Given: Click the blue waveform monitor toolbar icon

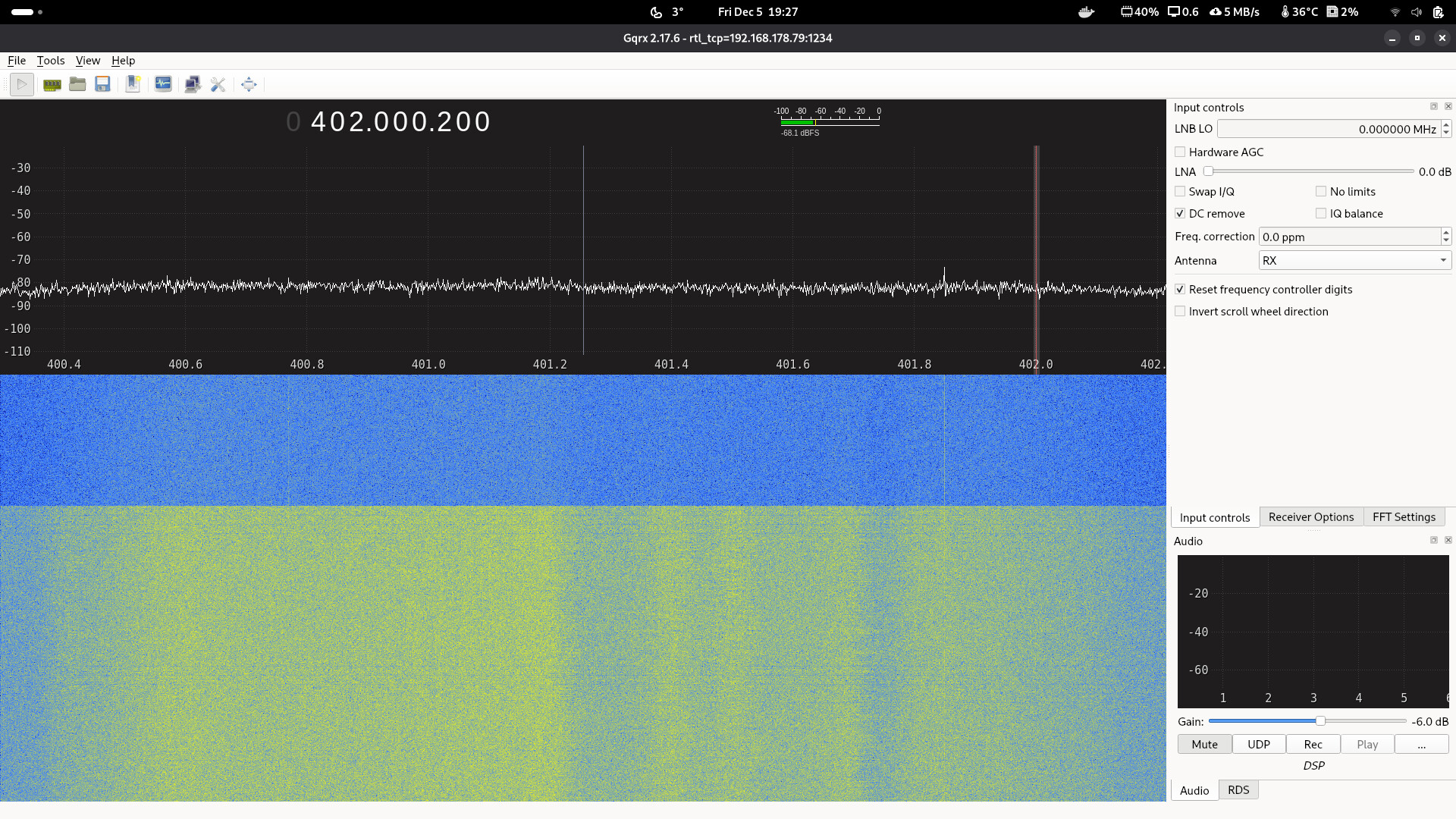Looking at the screenshot, I should coord(163,84).
